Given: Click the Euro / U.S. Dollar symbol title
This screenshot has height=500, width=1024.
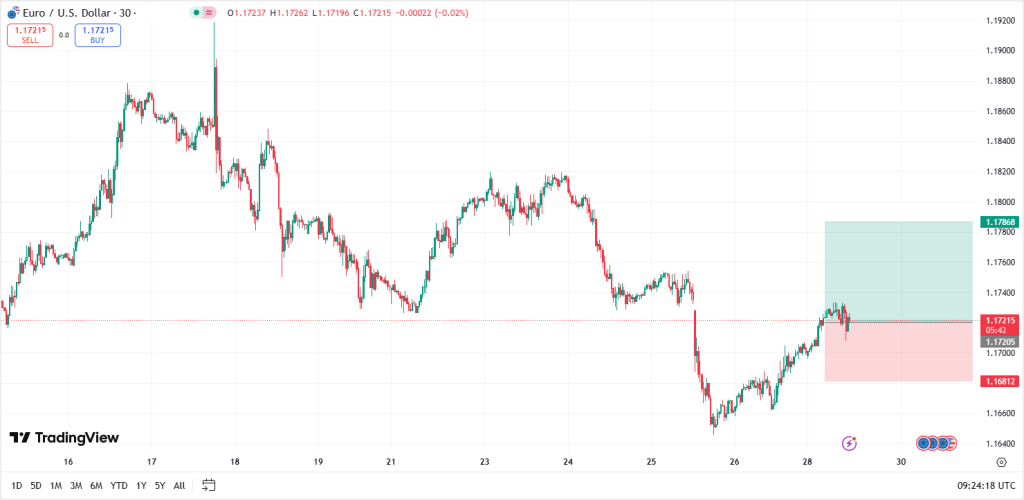Looking at the screenshot, I should point(75,13).
